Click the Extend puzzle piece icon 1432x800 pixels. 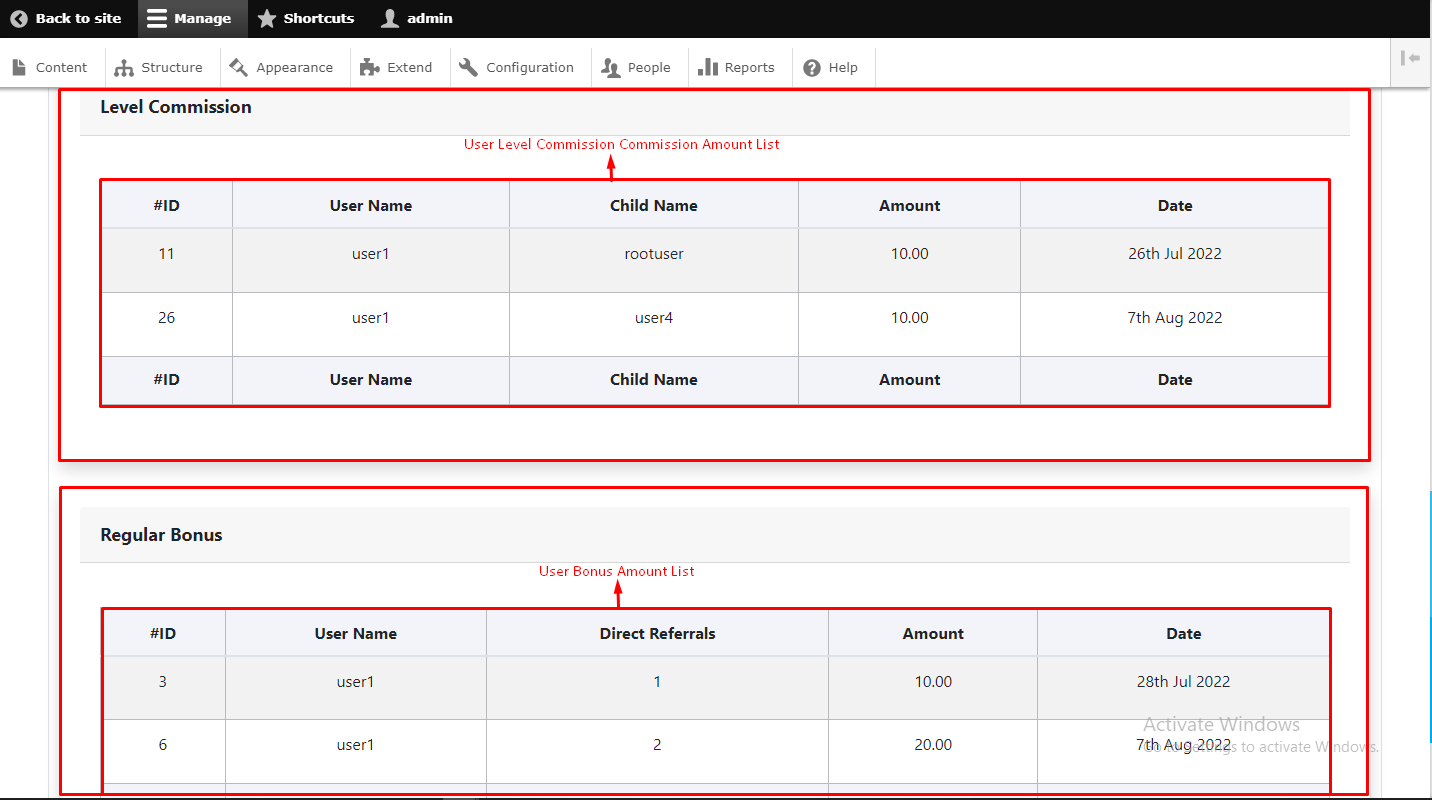[x=369, y=68]
